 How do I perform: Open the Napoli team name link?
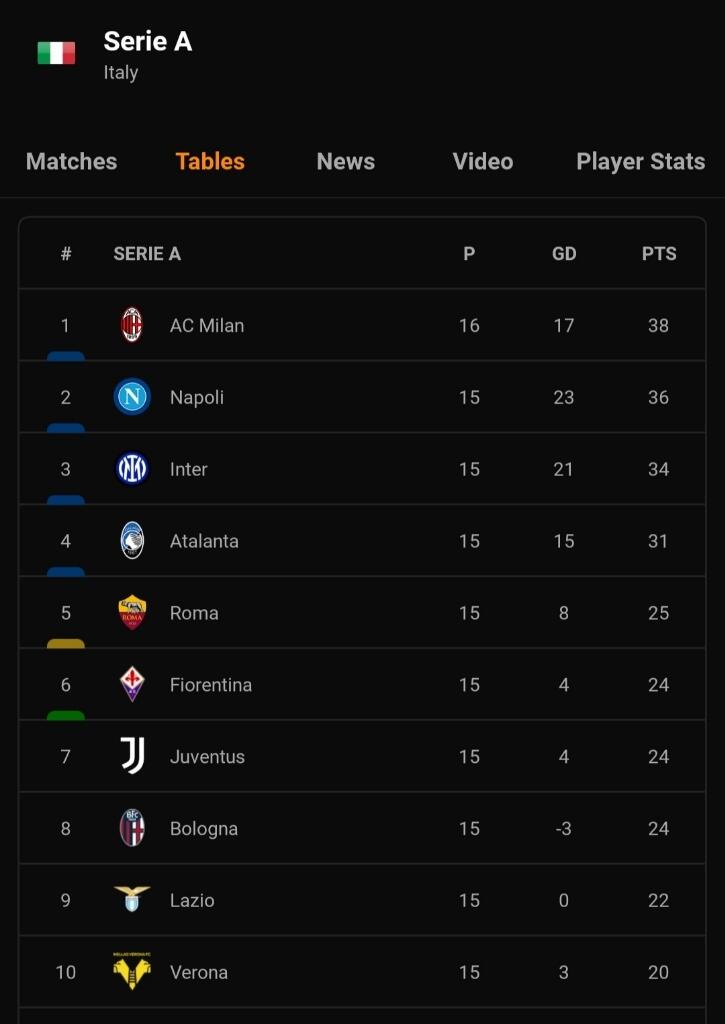point(197,397)
